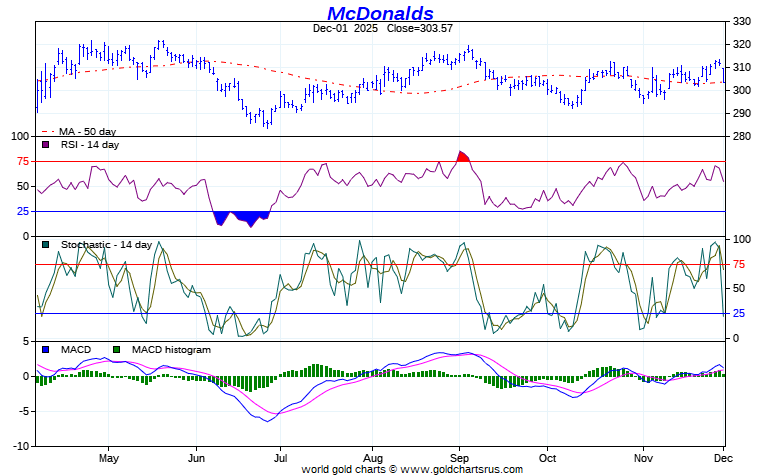This screenshot has width=760, height=475.
Task: Click the red 75 label on the Stochastic axis
Action: click(x=739, y=264)
